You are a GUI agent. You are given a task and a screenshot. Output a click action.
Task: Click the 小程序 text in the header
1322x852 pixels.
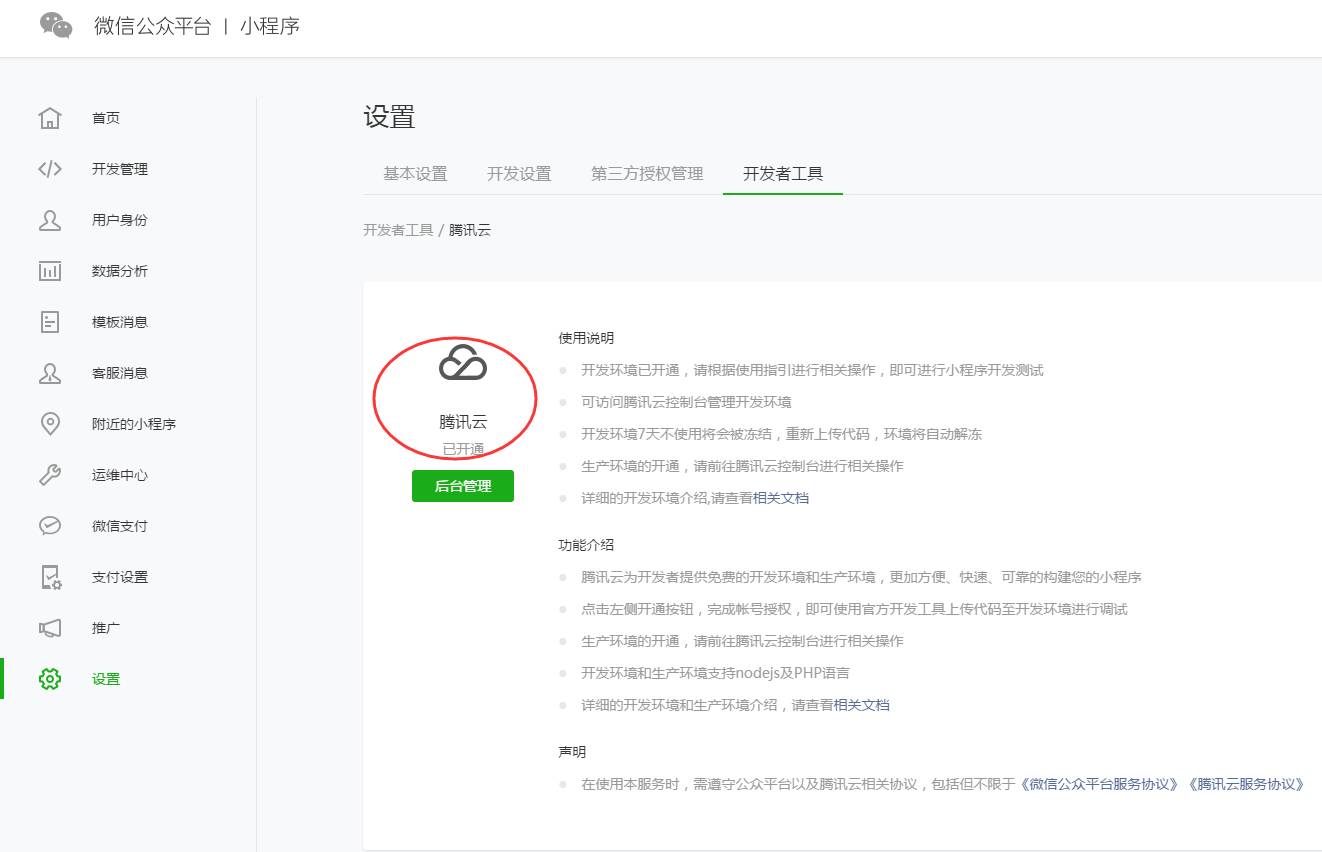(270, 26)
